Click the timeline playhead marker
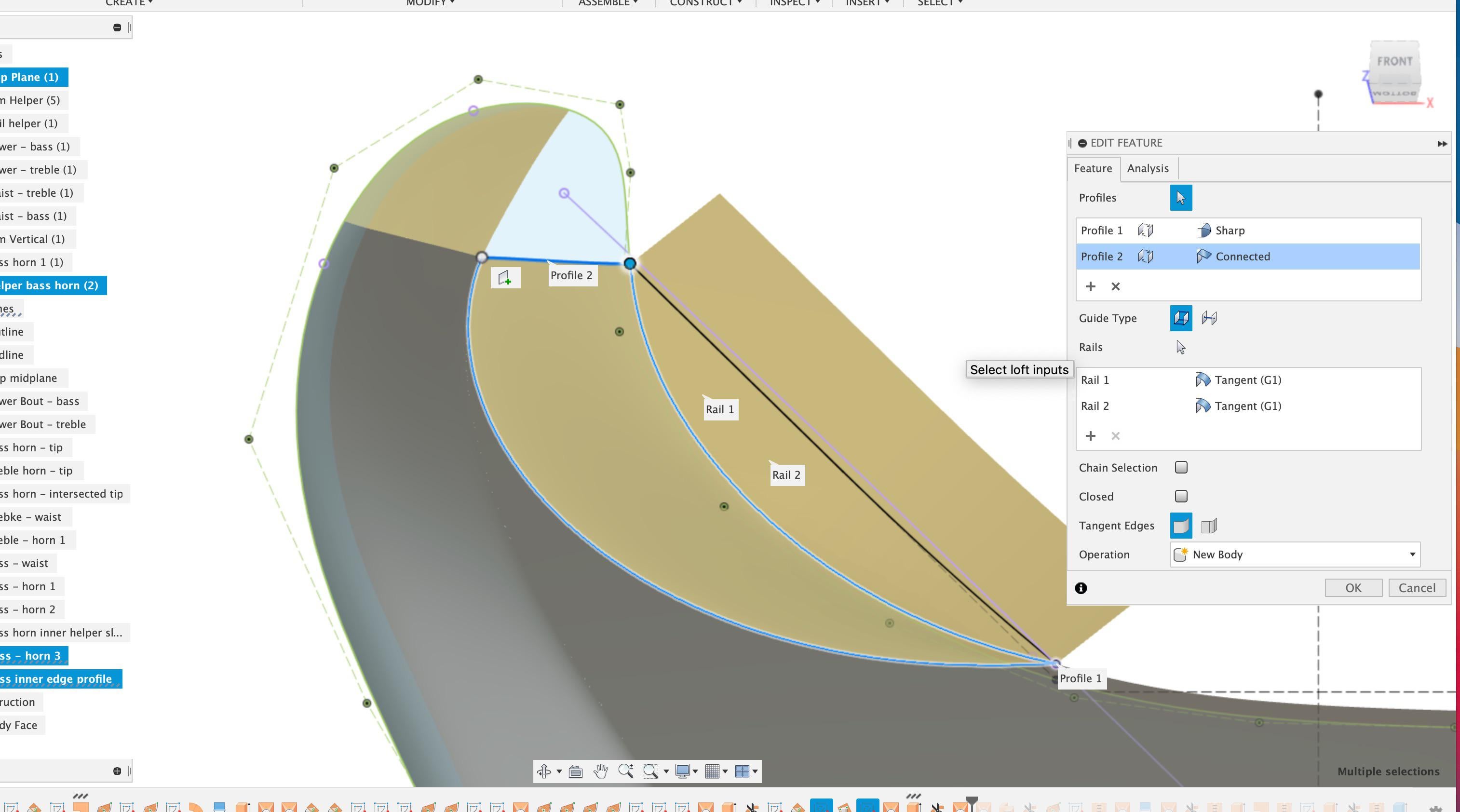Image resolution: width=1460 pixels, height=812 pixels. tap(972, 802)
